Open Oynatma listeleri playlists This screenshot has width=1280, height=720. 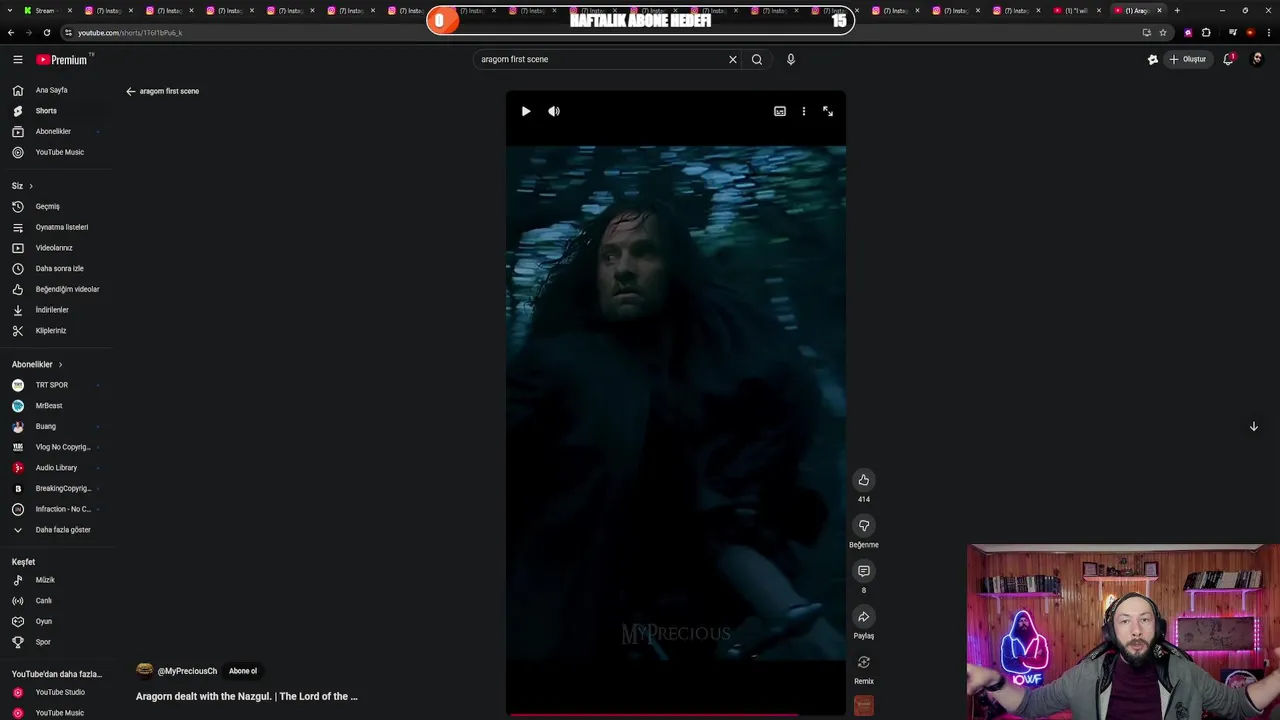coord(55,227)
